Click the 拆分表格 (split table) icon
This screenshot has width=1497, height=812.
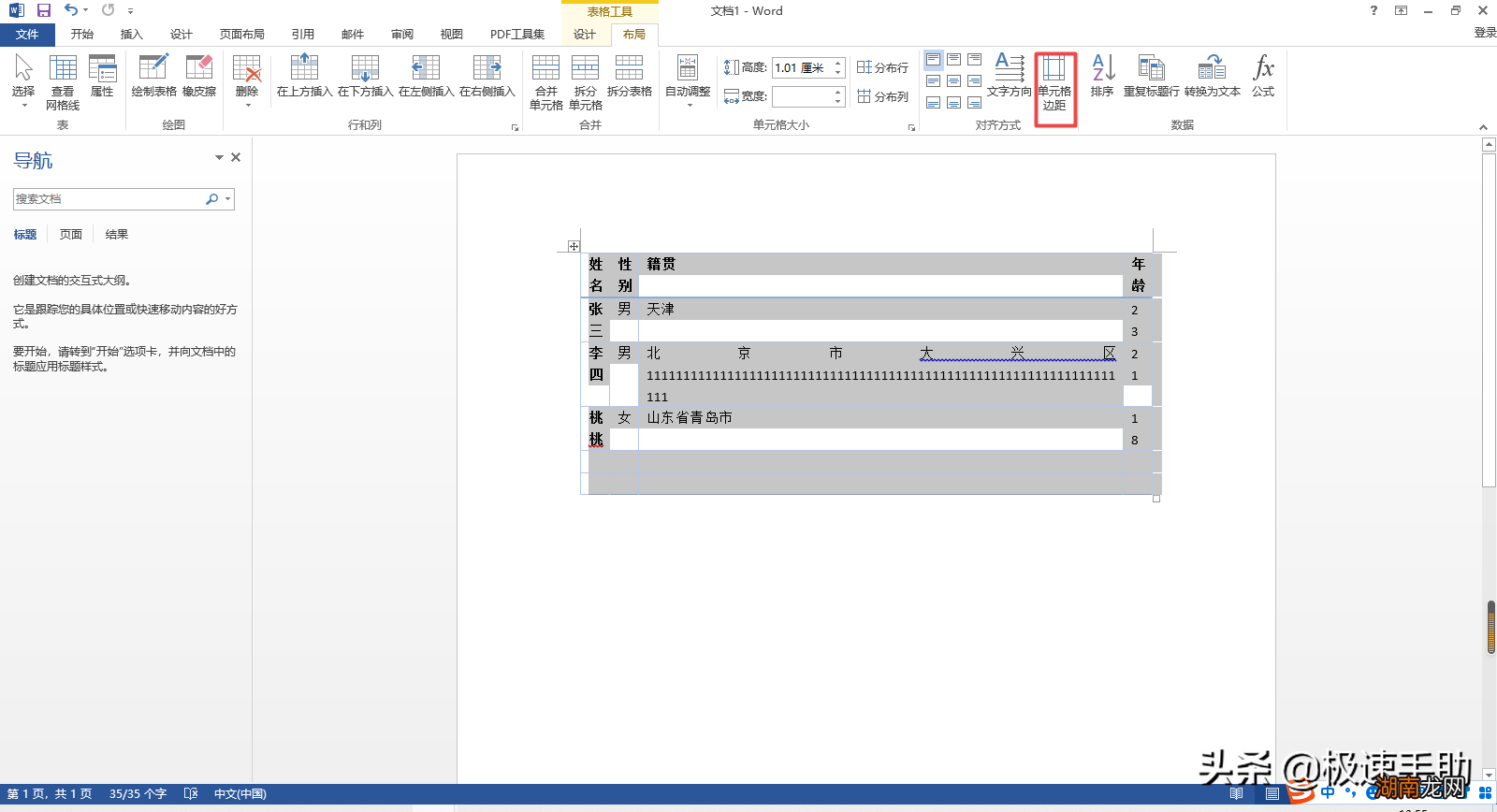[629, 77]
